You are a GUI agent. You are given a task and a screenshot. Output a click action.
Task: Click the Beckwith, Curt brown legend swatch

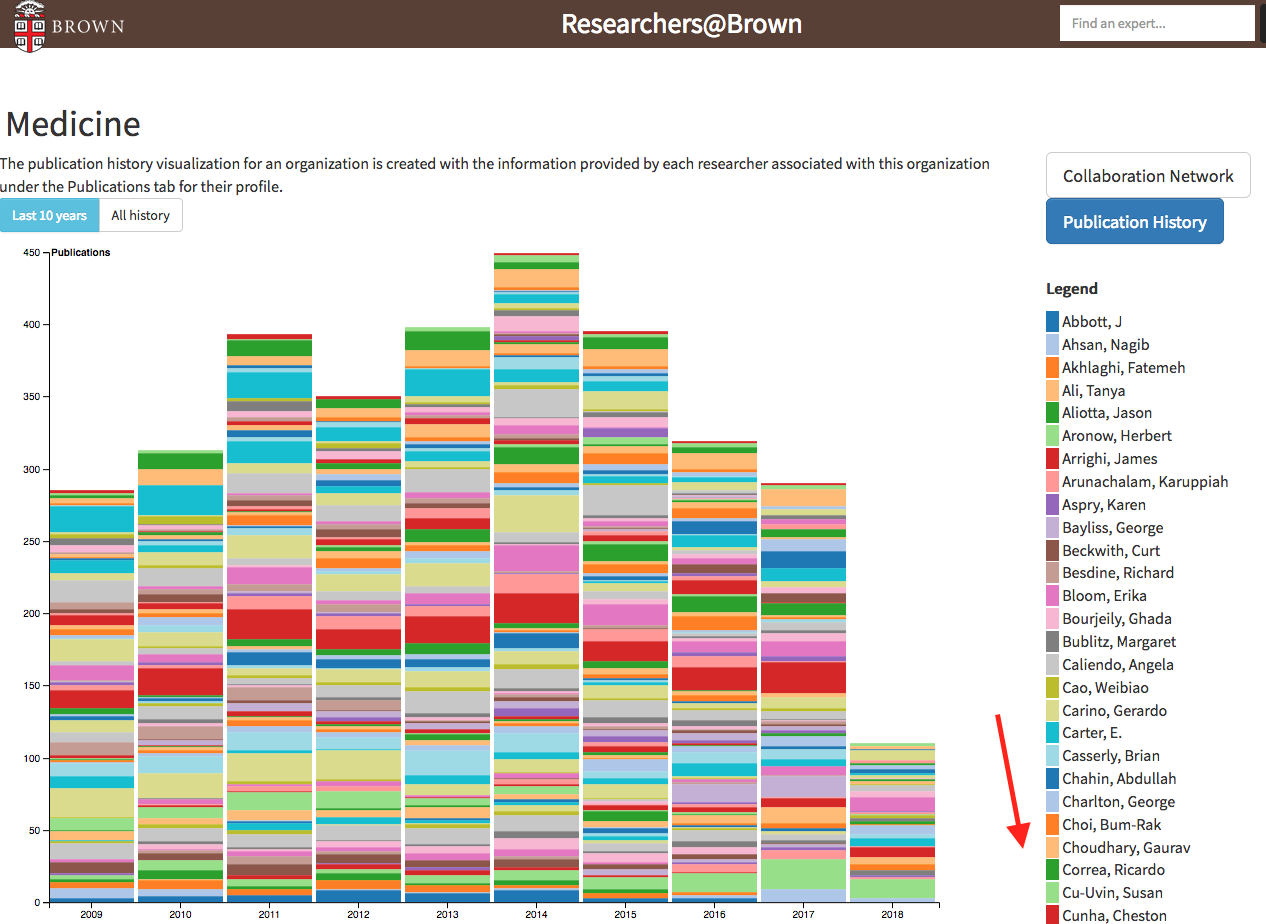click(1052, 551)
